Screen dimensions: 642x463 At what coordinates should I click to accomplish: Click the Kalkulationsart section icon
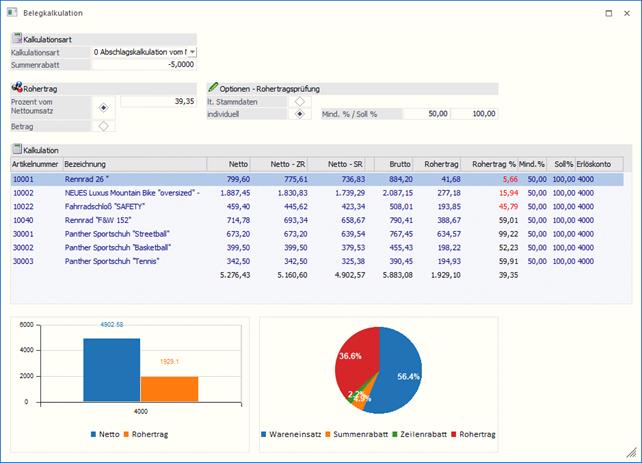point(16,37)
